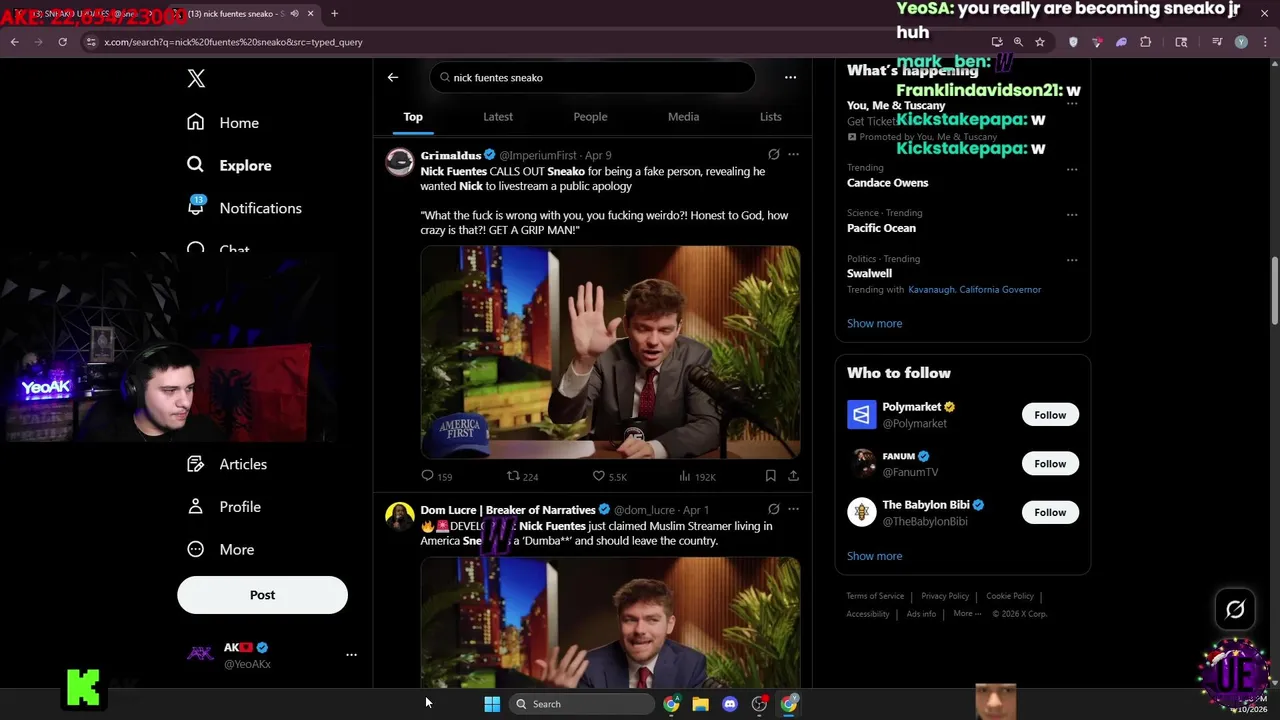Play the Grimaldus post video thumbnail
The image size is (1280, 720).
[x=610, y=353]
